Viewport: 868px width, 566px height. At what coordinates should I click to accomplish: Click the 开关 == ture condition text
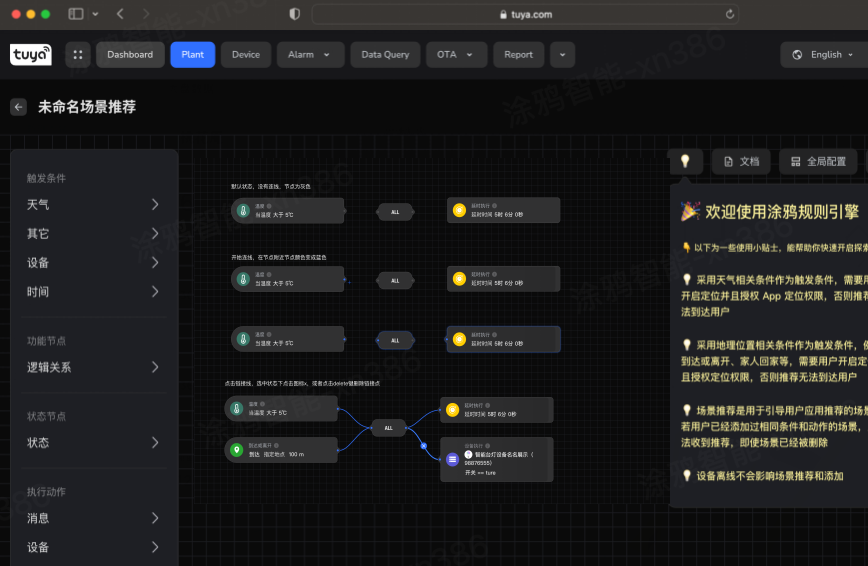[x=480, y=473]
